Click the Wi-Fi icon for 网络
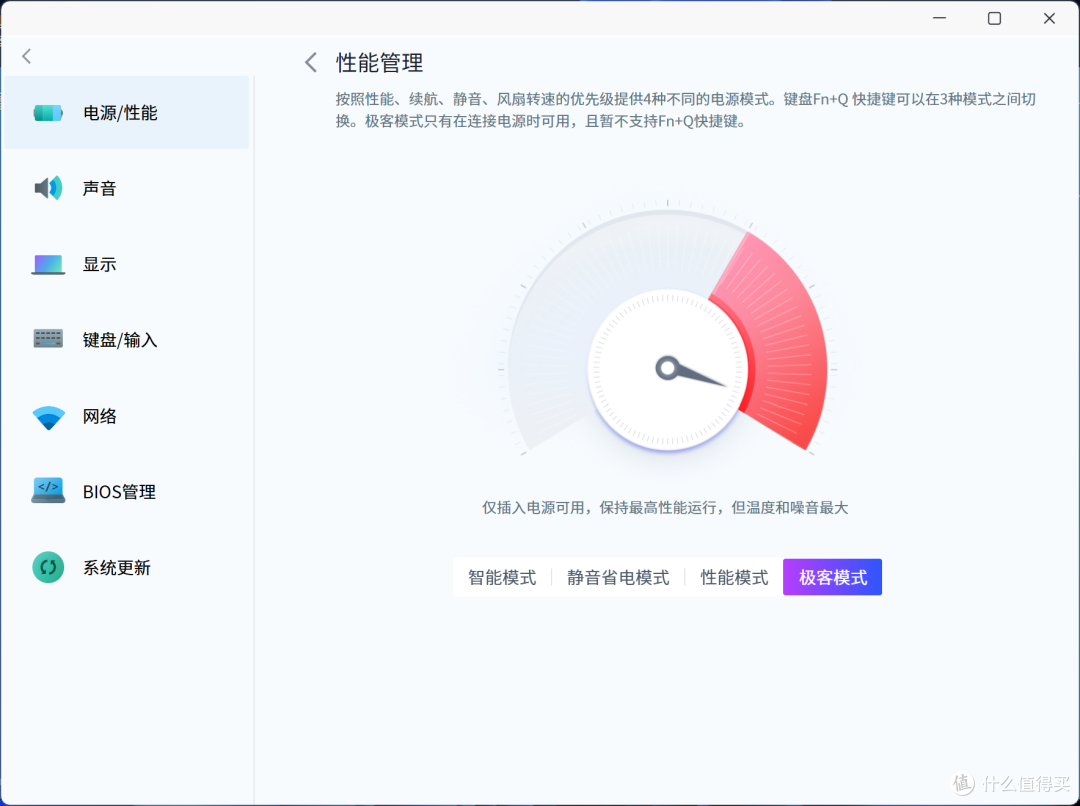The height and width of the screenshot is (806, 1080). (x=48, y=417)
